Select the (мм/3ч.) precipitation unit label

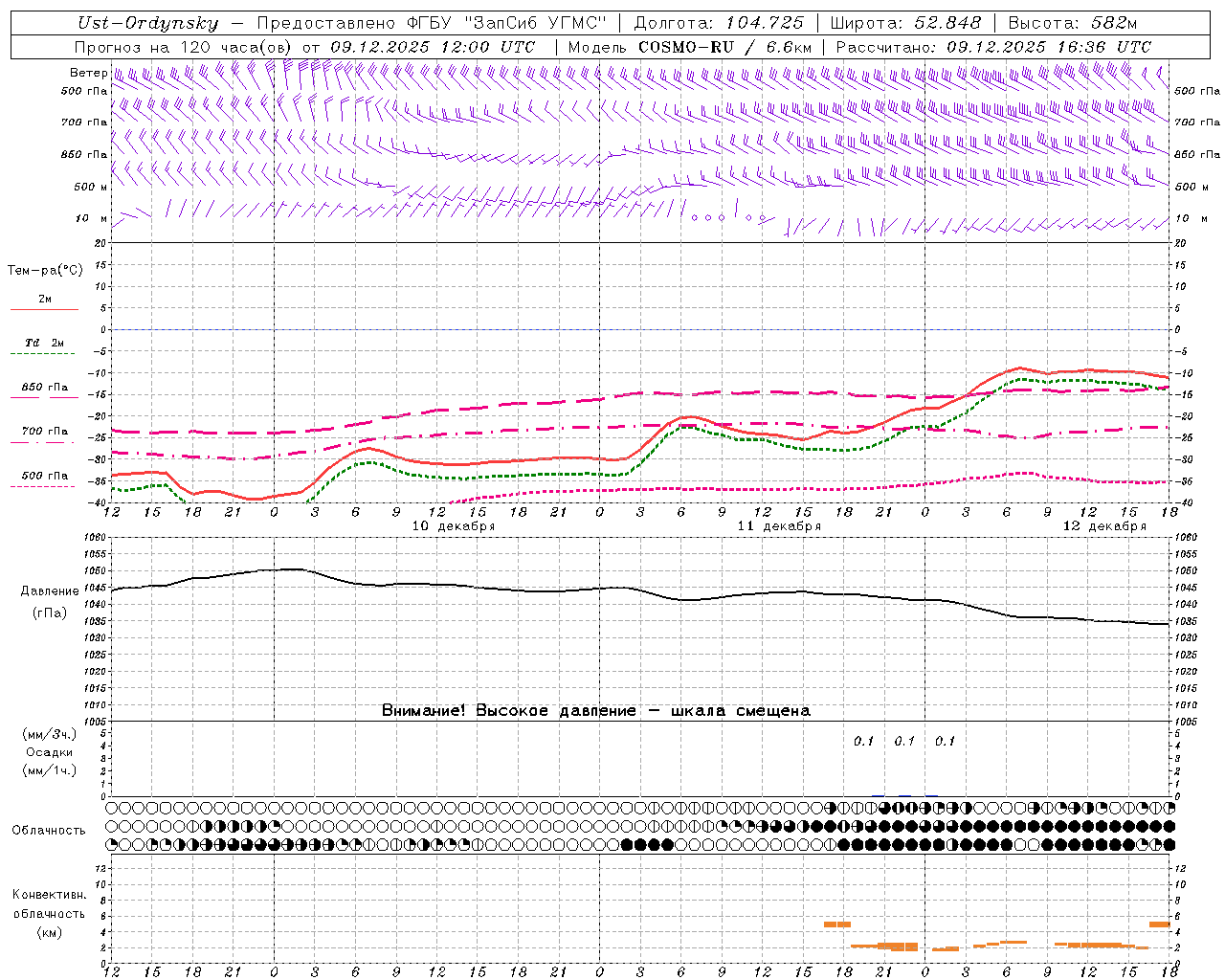point(50,734)
